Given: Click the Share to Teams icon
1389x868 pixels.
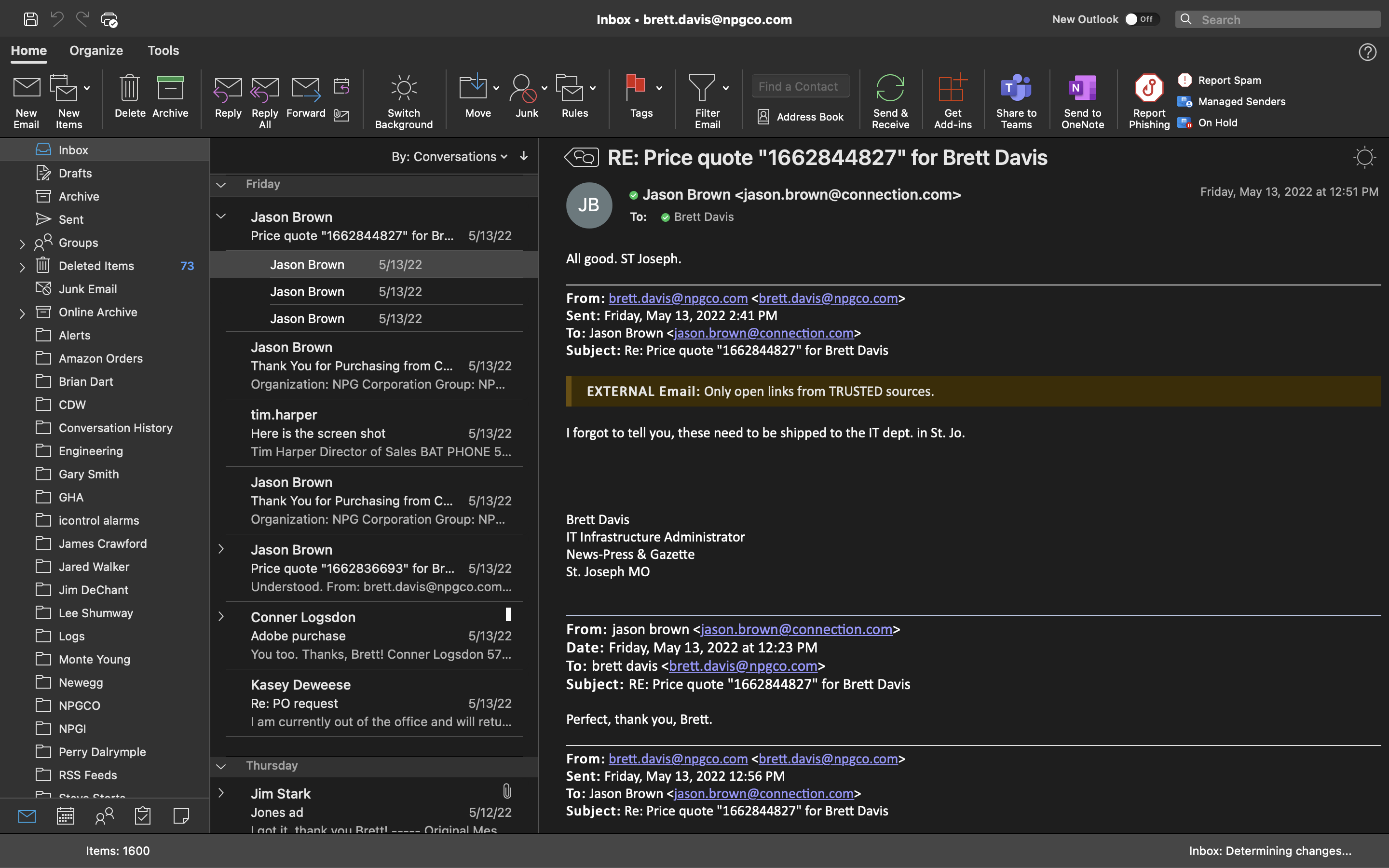Looking at the screenshot, I should 1016,88.
